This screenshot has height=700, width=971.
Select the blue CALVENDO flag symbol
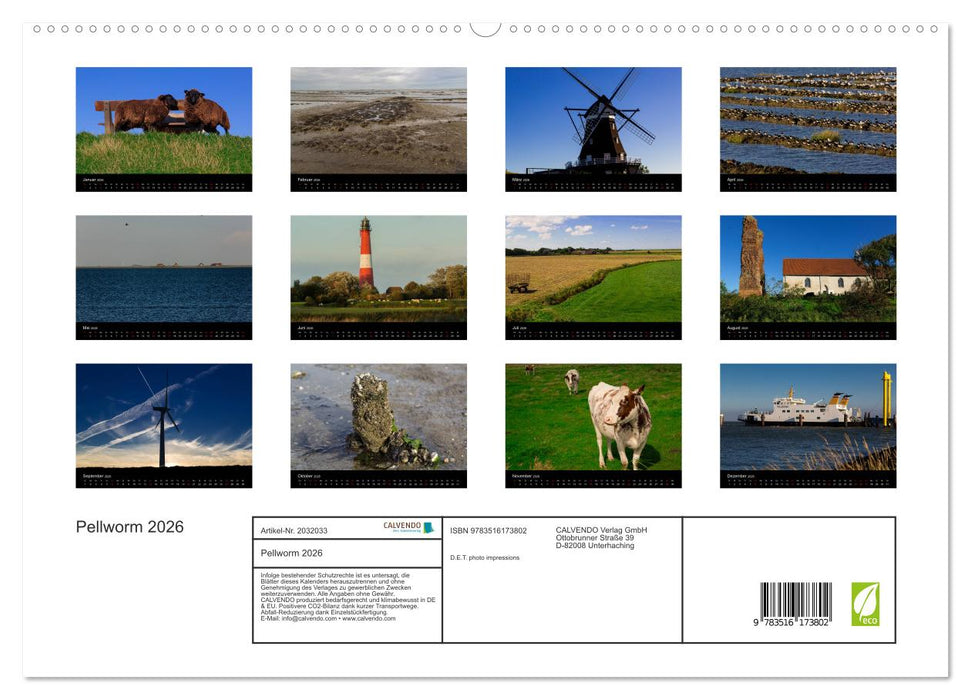point(430,529)
